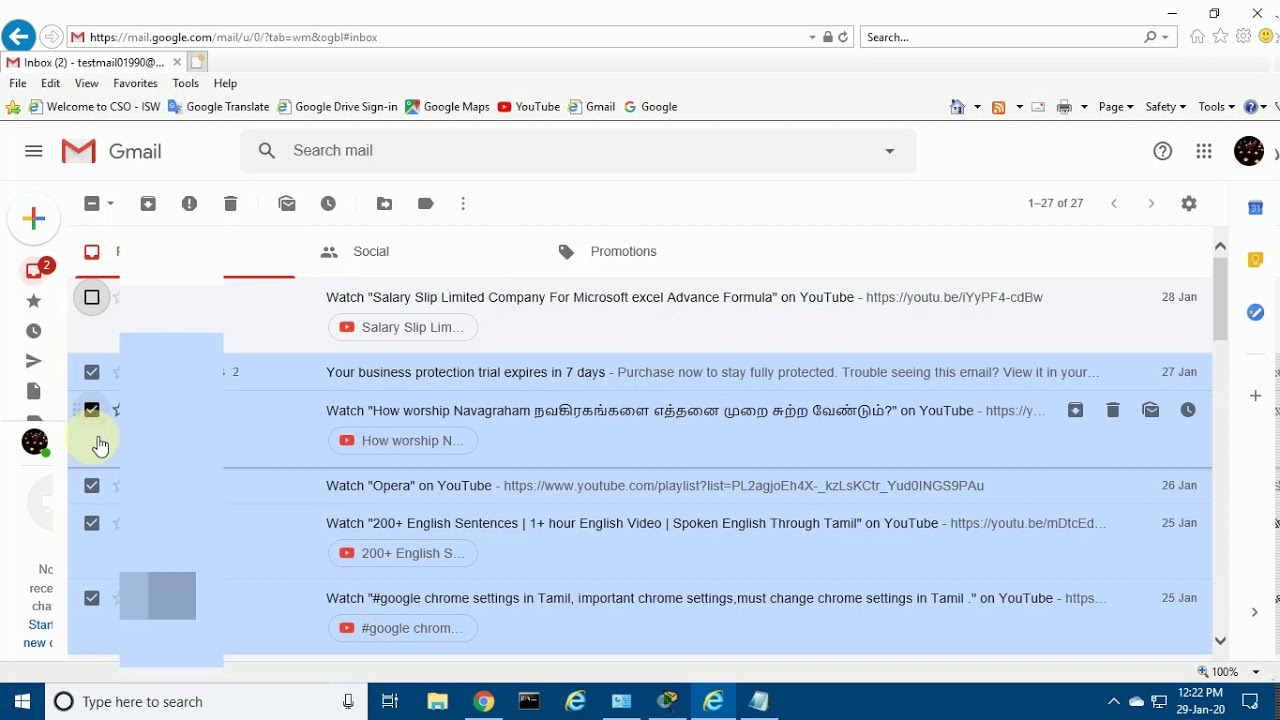Image resolution: width=1280 pixels, height=720 pixels.
Task: Tick the Salary Slip email checkbox
Action: (x=92, y=297)
